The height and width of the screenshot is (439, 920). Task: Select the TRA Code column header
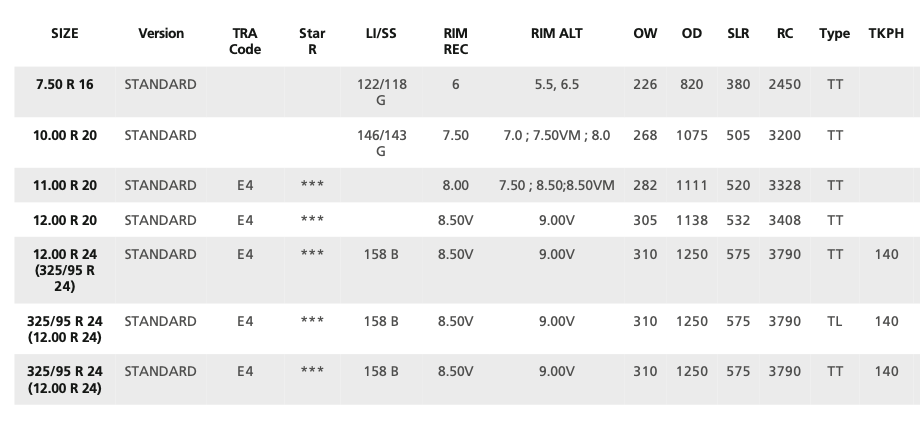pyautogui.click(x=245, y=41)
